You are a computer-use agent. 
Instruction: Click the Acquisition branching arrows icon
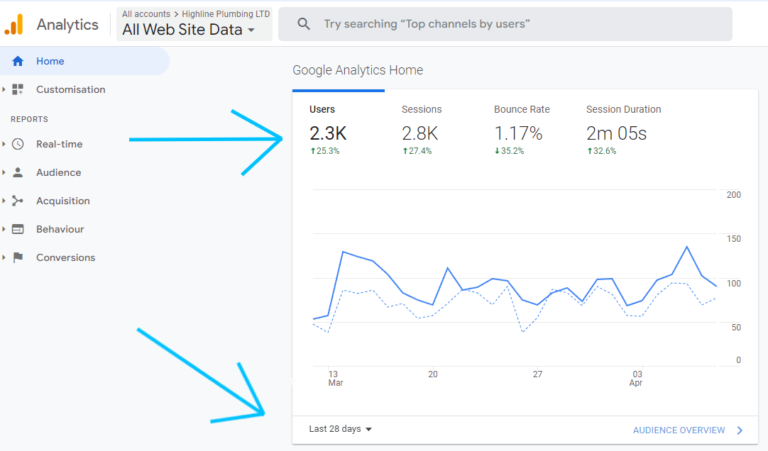[18, 201]
